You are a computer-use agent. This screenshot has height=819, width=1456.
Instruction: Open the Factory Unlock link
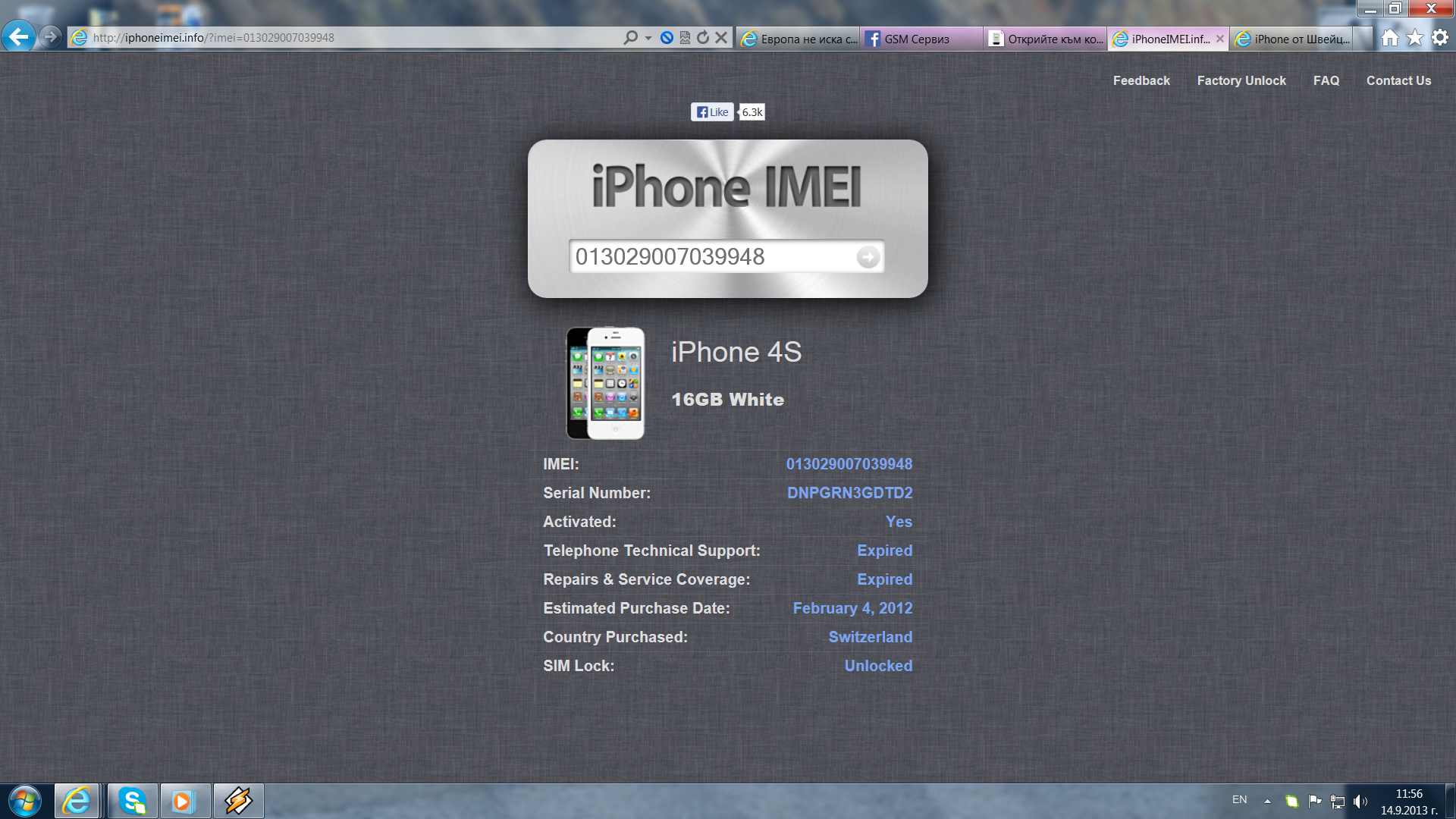[x=1241, y=80]
